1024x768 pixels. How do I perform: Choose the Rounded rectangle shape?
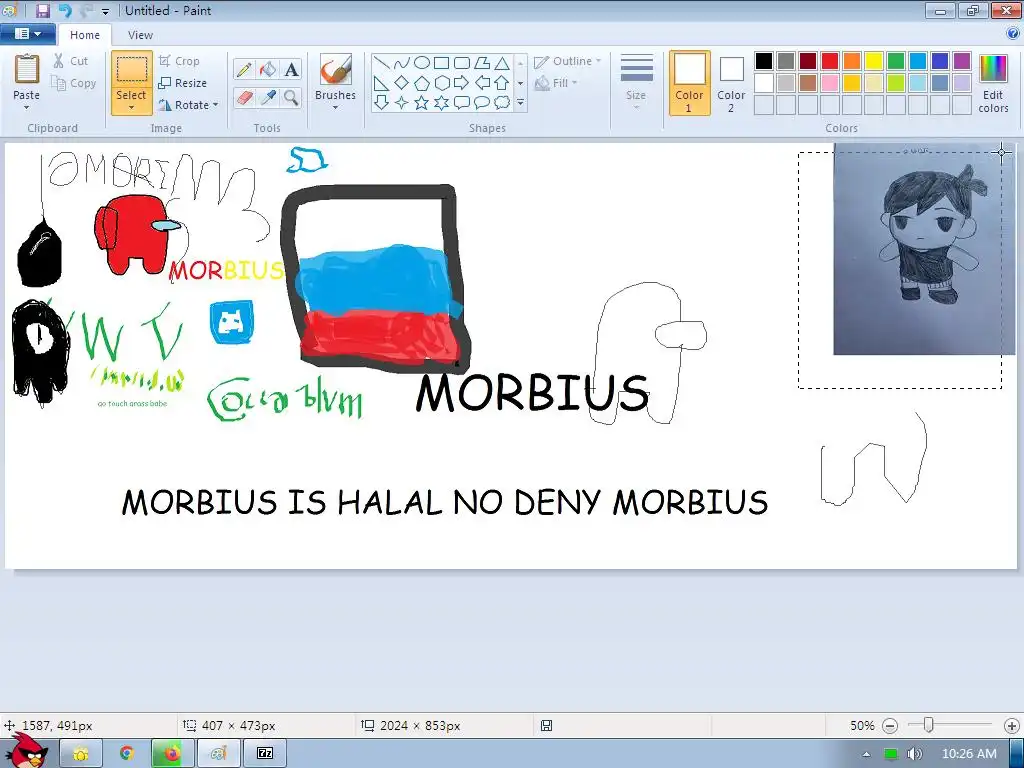point(462,63)
